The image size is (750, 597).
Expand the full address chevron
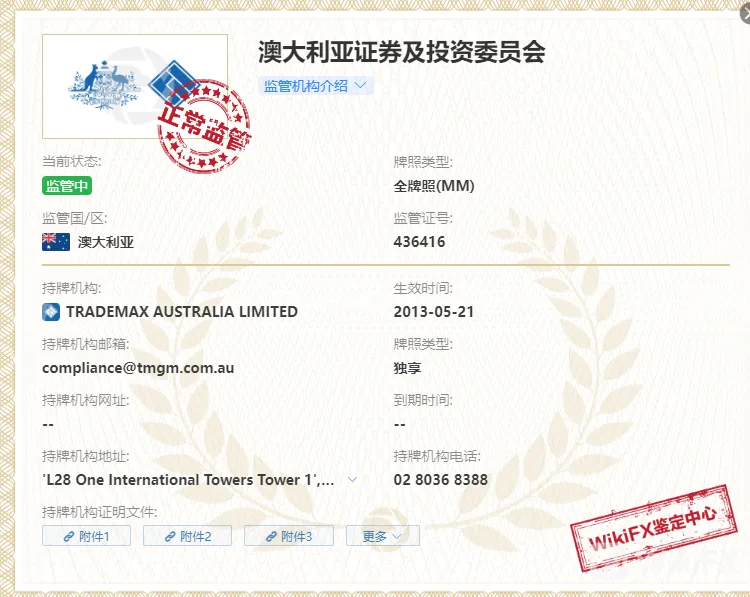tap(353, 479)
